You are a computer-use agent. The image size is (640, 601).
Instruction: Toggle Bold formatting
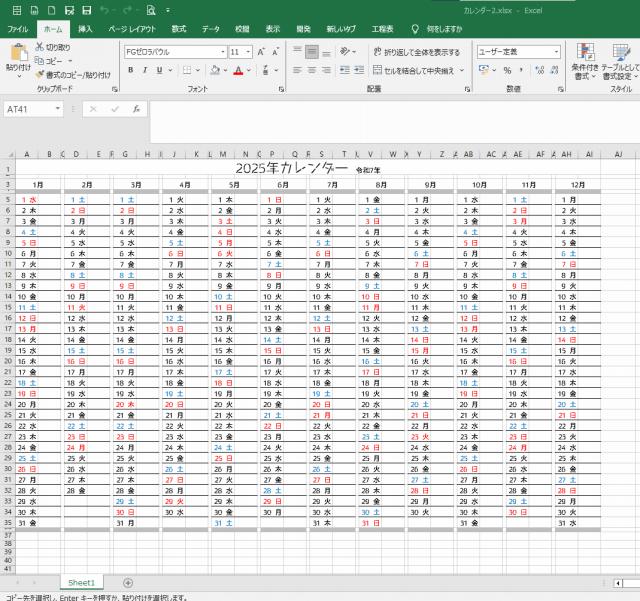point(131,70)
